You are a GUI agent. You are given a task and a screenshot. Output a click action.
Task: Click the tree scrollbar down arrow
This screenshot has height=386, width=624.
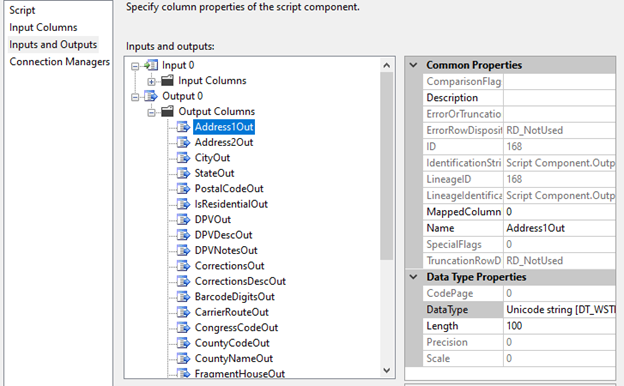pyautogui.click(x=386, y=370)
